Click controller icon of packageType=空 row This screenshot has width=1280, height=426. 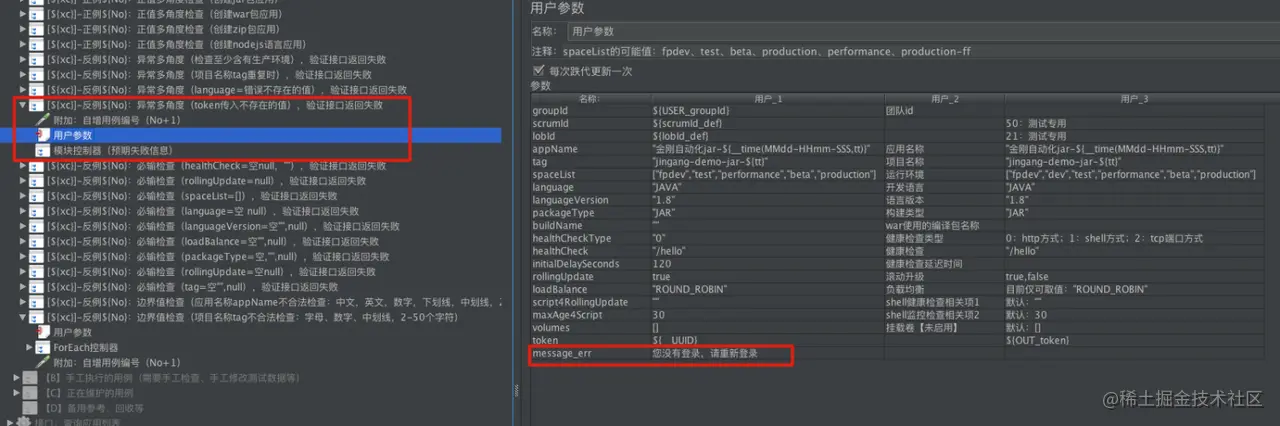pyautogui.click(x=36, y=256)
